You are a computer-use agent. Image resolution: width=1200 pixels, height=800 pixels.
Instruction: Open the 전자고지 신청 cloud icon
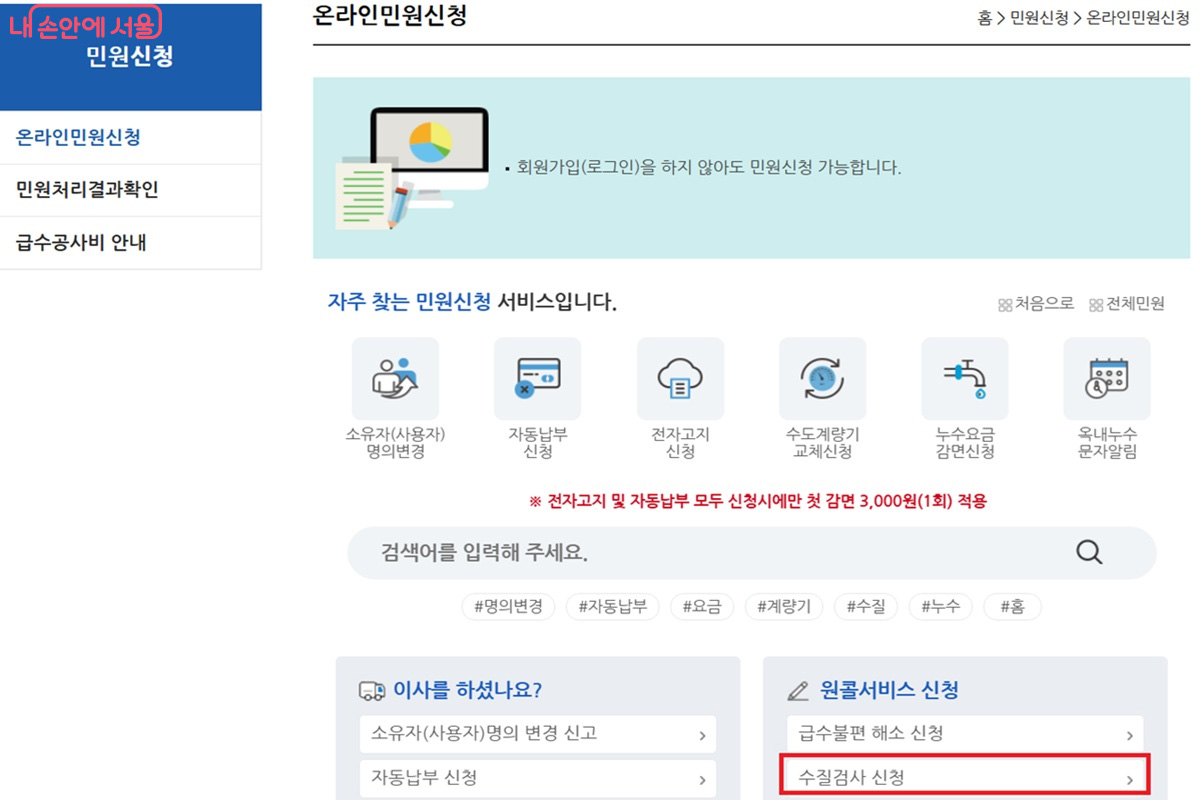(680, 378)
